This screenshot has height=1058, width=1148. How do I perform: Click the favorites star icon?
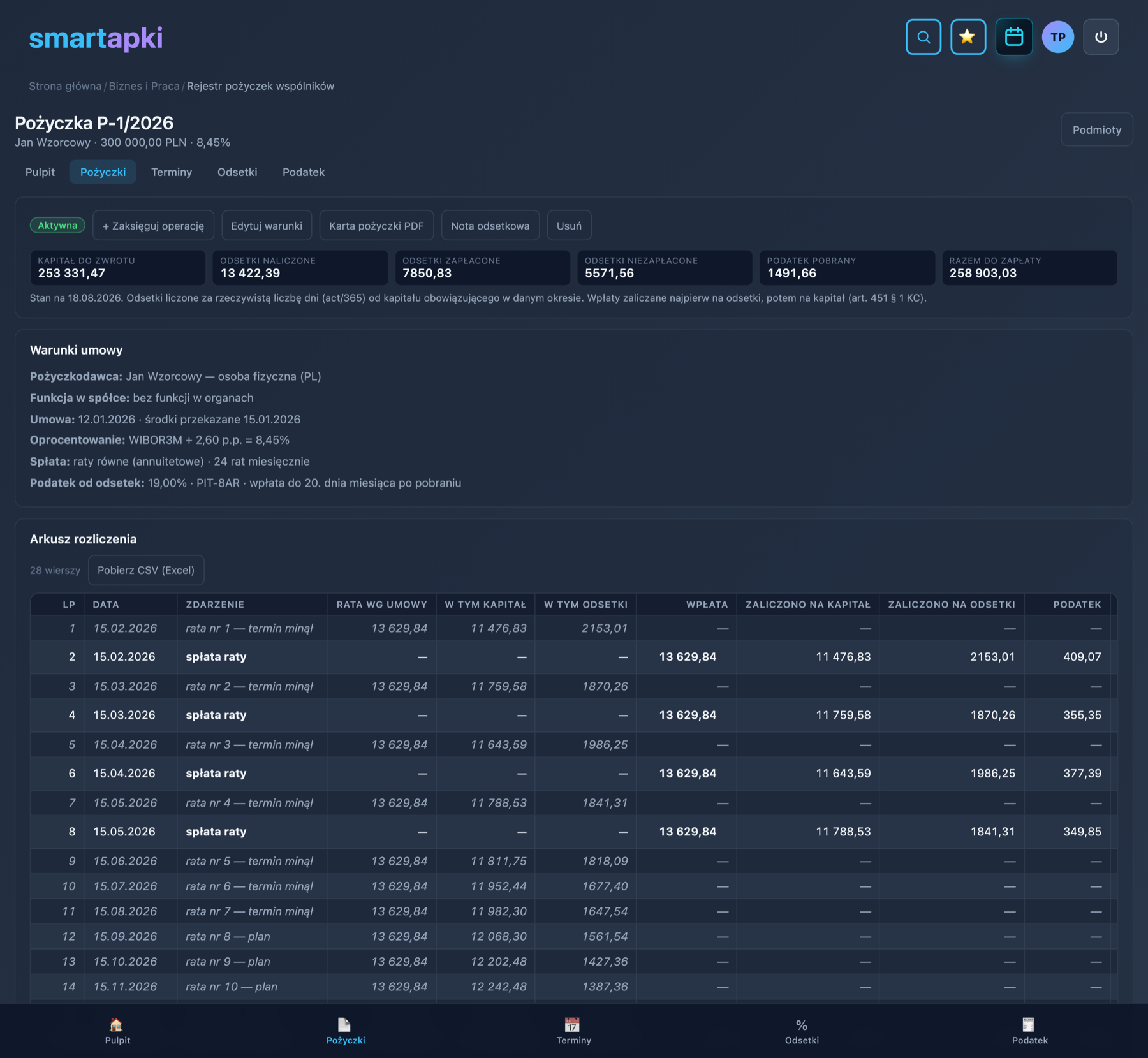(x=968, y=37)
